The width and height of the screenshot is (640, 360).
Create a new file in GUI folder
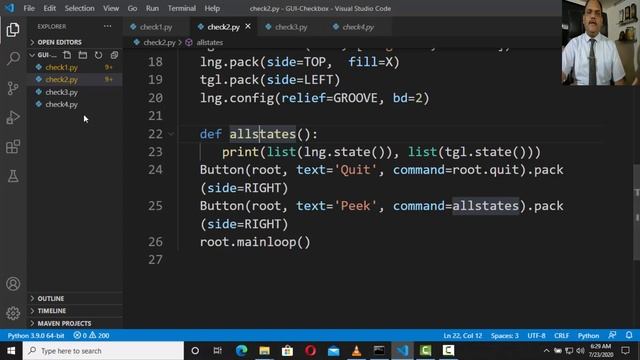(67, 55)
